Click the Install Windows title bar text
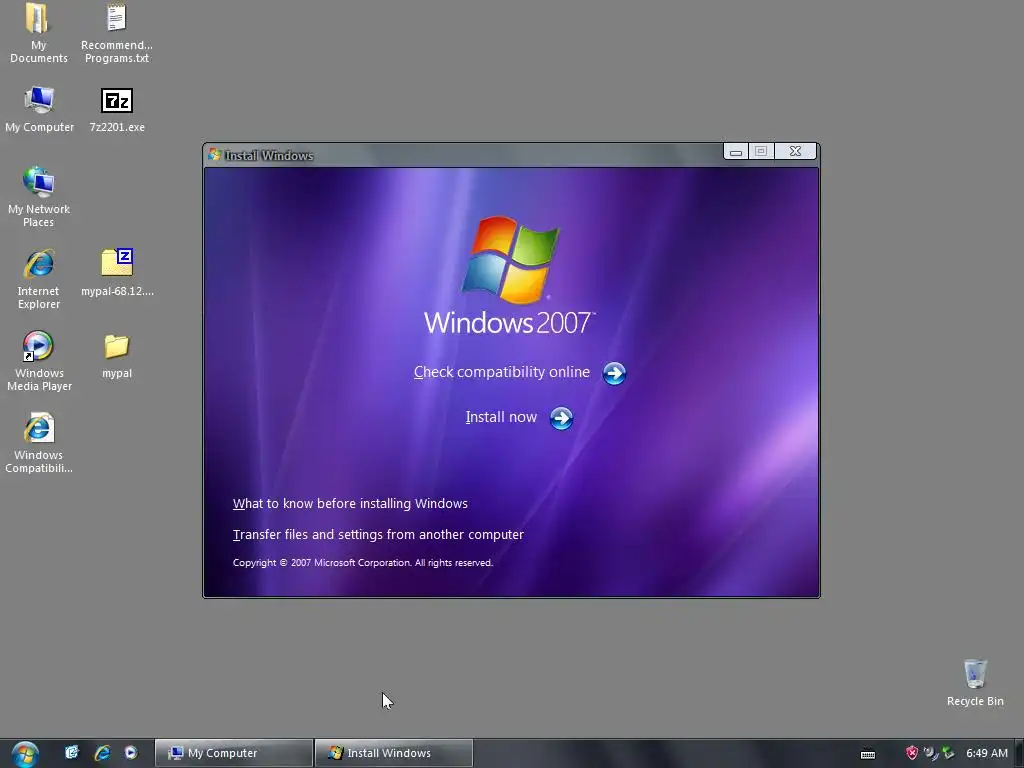Screen dimensions: 1024x768 click(269, 155)
